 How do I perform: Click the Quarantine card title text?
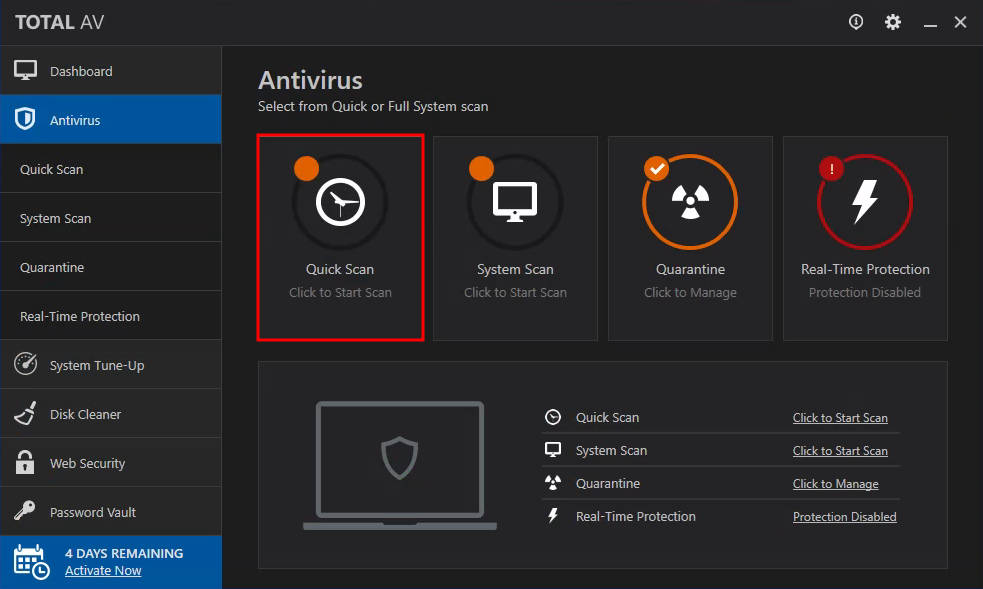[690, 269]
